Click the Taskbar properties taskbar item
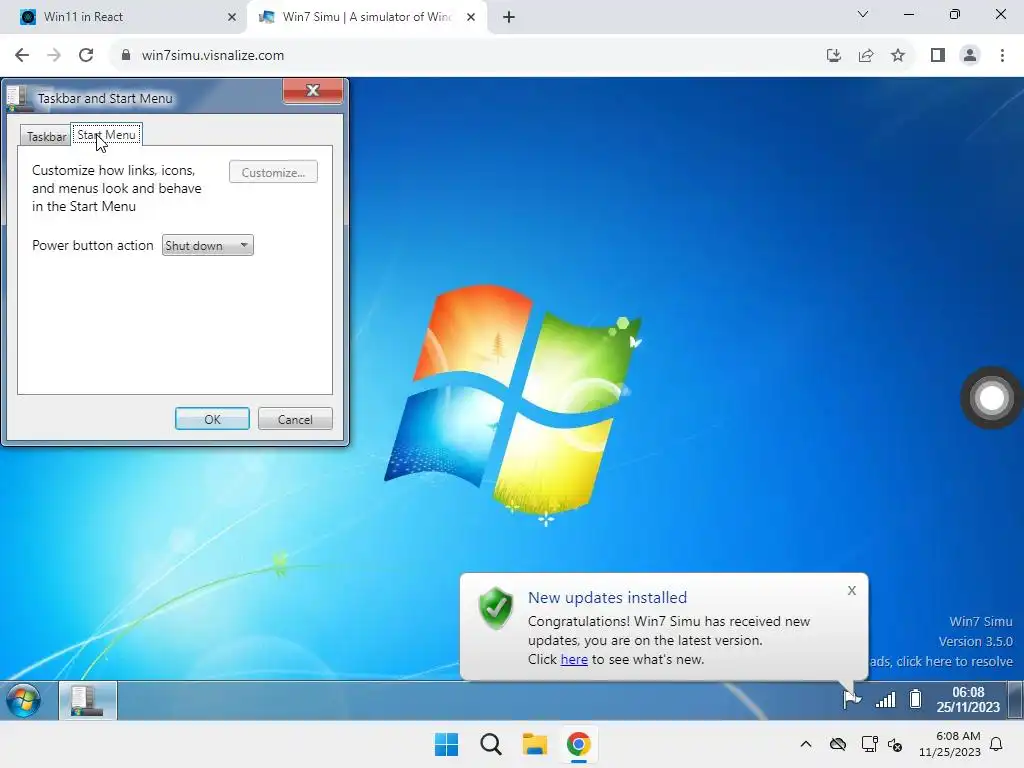This screenshot has width=1024, height=768. 88,701
